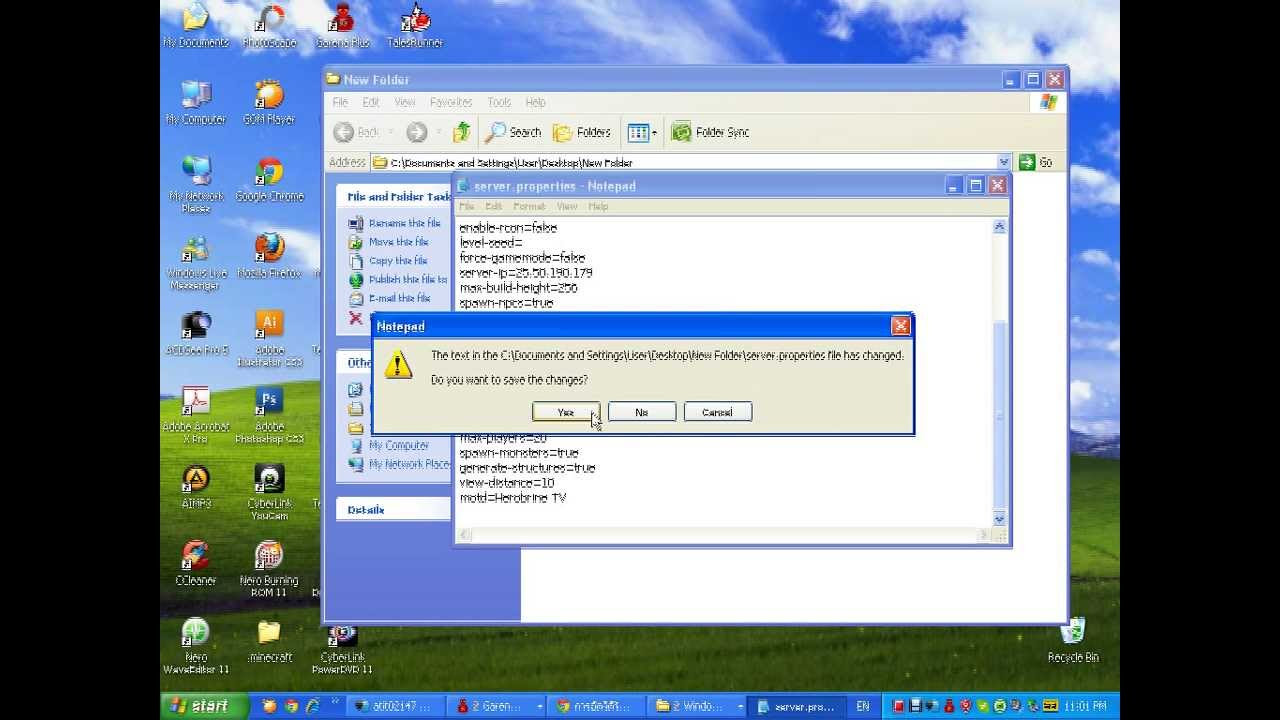Open My Documents desktop icon
Image resolution: width=1280 pixels, height=720 pixels.
[x=196, y=26]
